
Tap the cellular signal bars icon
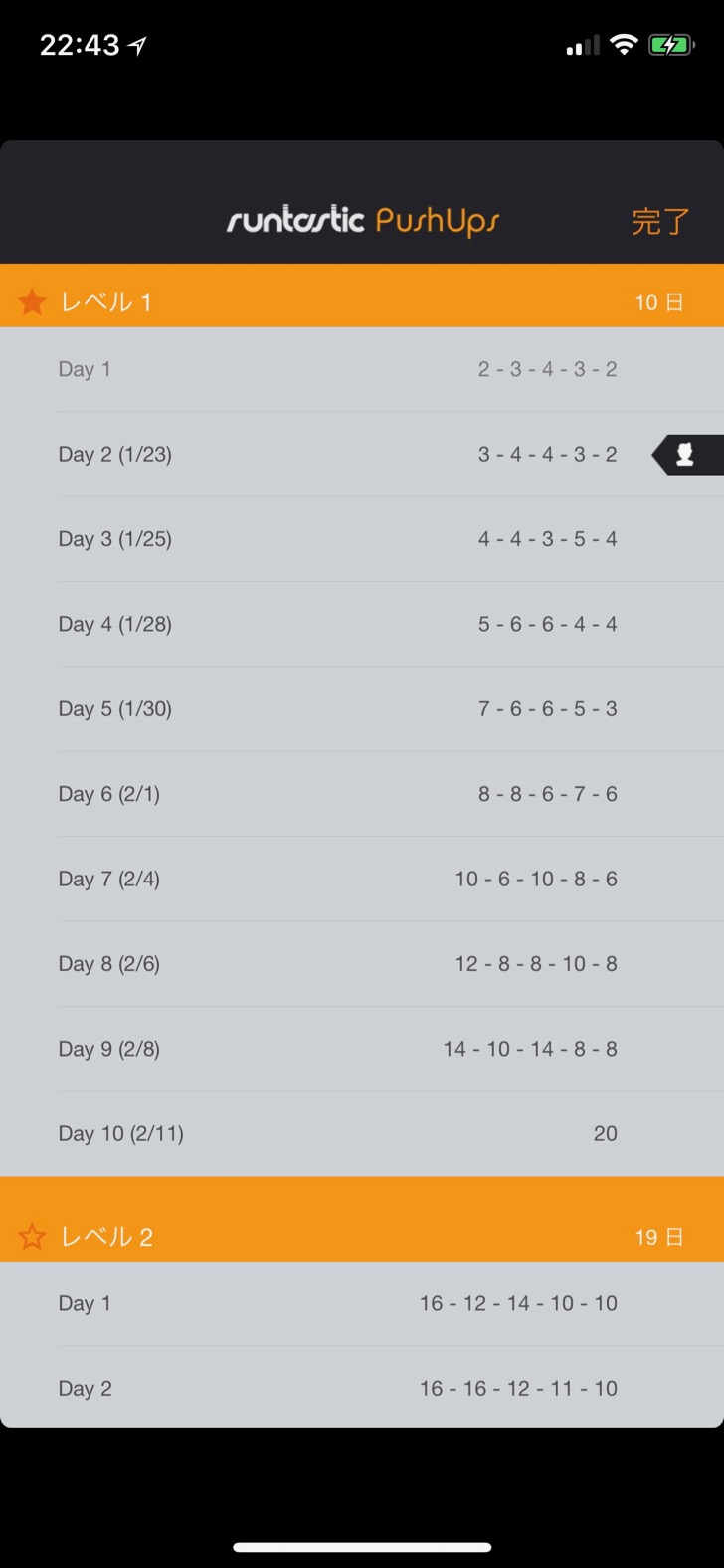pyautogui.click(x=583, y=45)
